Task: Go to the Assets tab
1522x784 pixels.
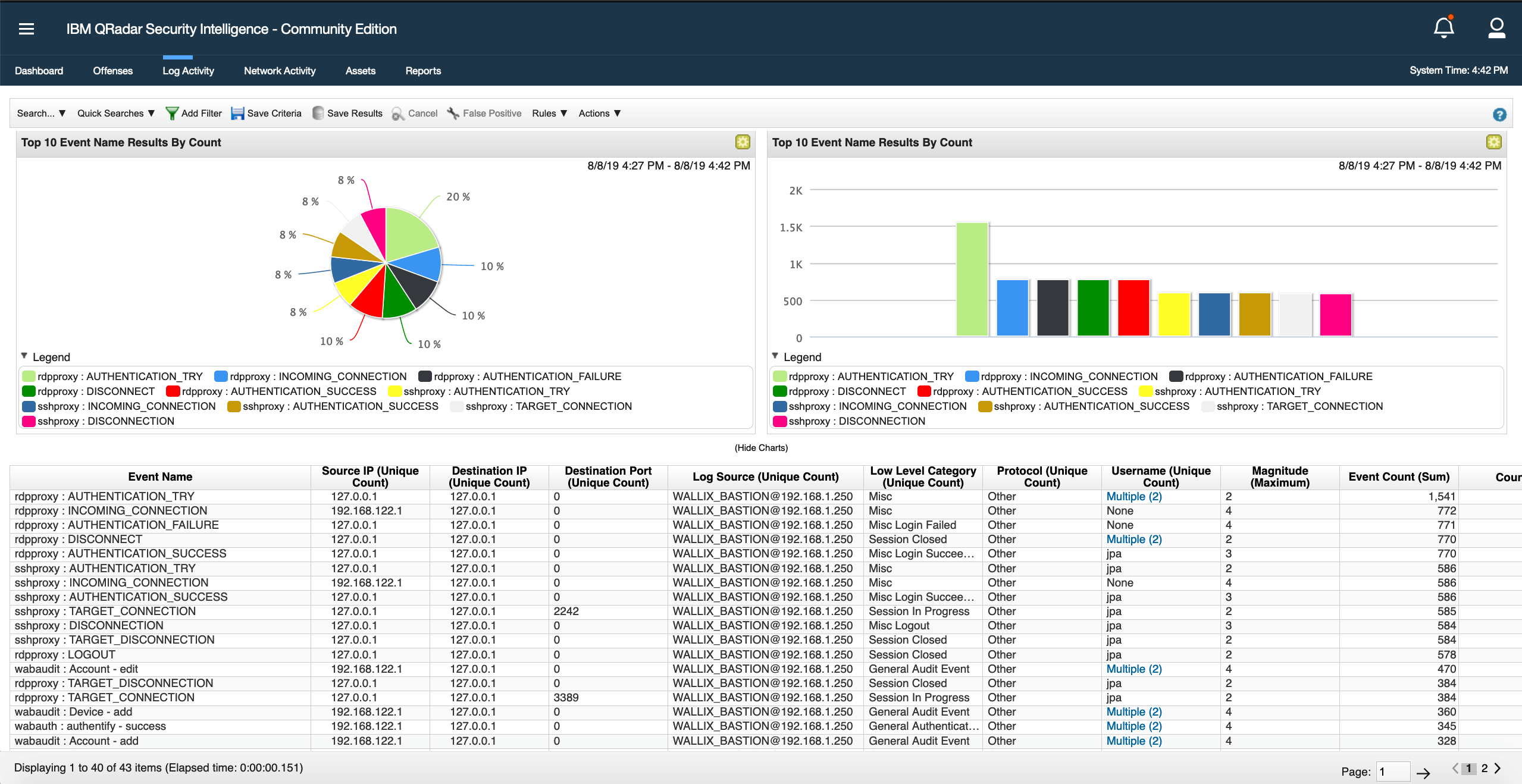Action: [361, 71]
